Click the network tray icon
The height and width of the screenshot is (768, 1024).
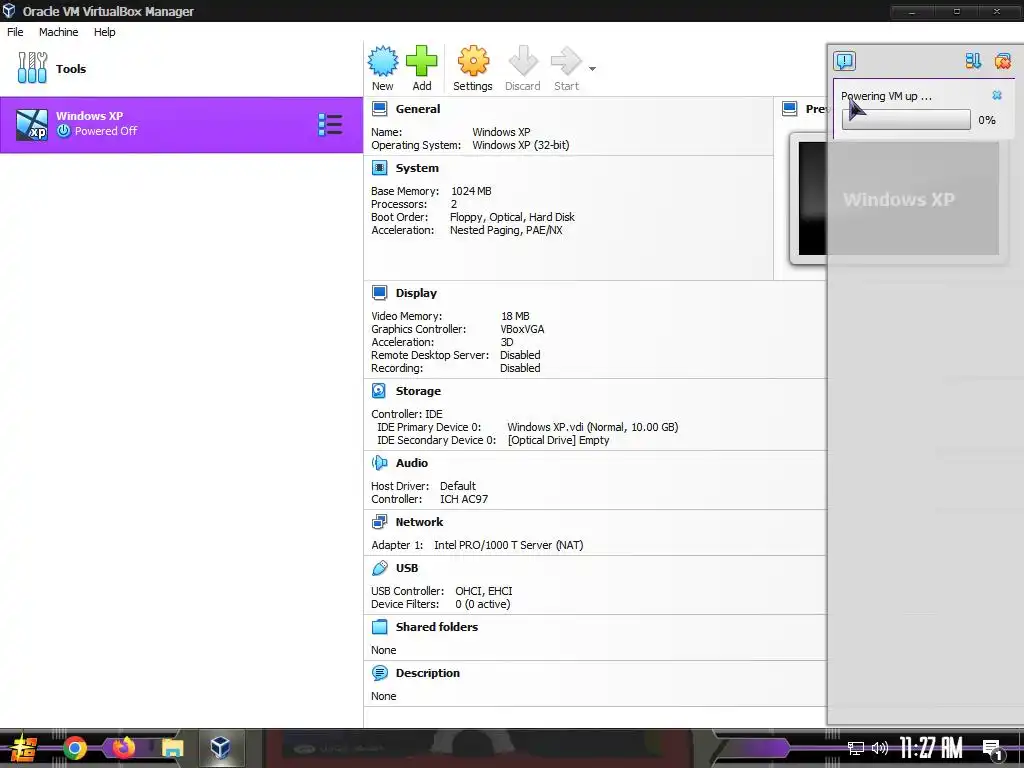pos(856,748)
